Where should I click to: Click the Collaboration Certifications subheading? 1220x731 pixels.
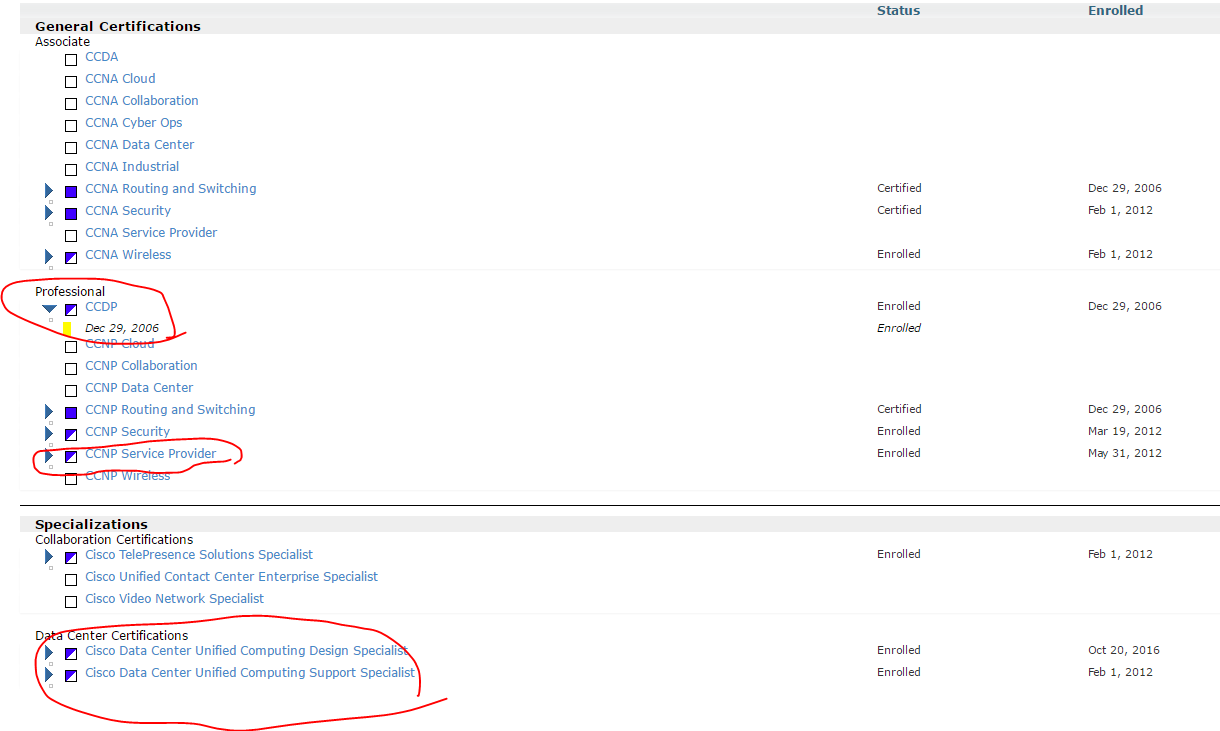coord(114,540)
